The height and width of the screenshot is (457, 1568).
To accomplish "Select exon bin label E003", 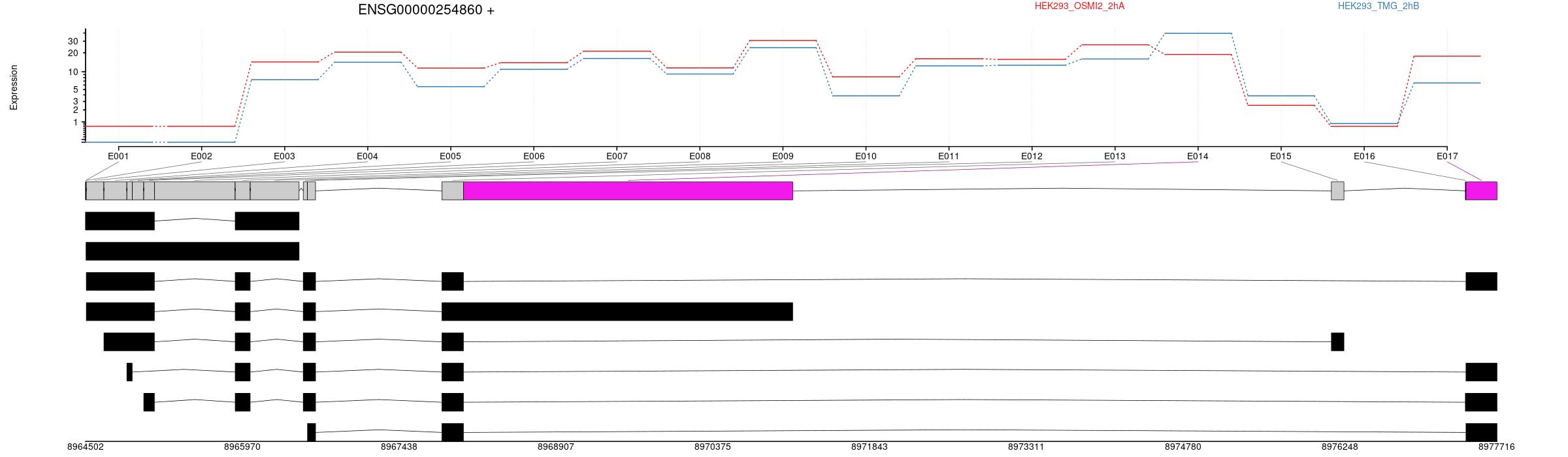I will point(284,156).
